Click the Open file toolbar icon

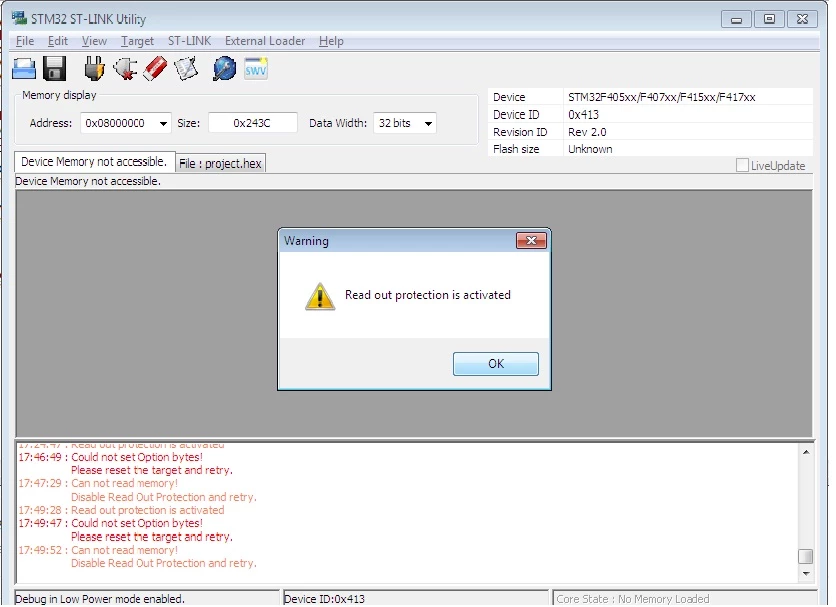tap(24, 69)
